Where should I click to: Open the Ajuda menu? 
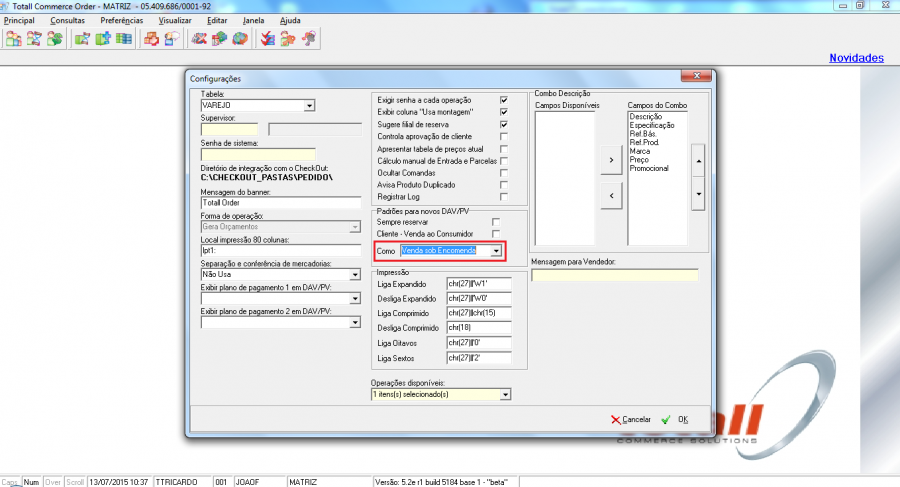pyautogui.click(x=290, y=20)
